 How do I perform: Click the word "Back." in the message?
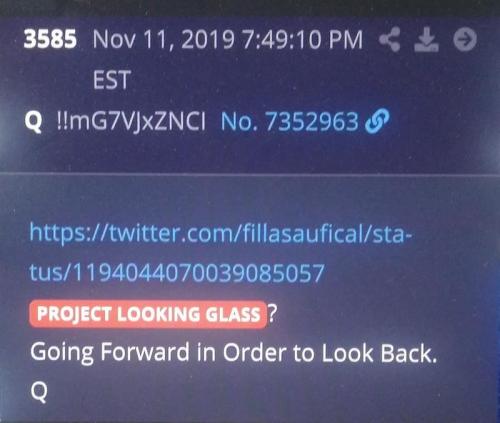coord(409,352)
